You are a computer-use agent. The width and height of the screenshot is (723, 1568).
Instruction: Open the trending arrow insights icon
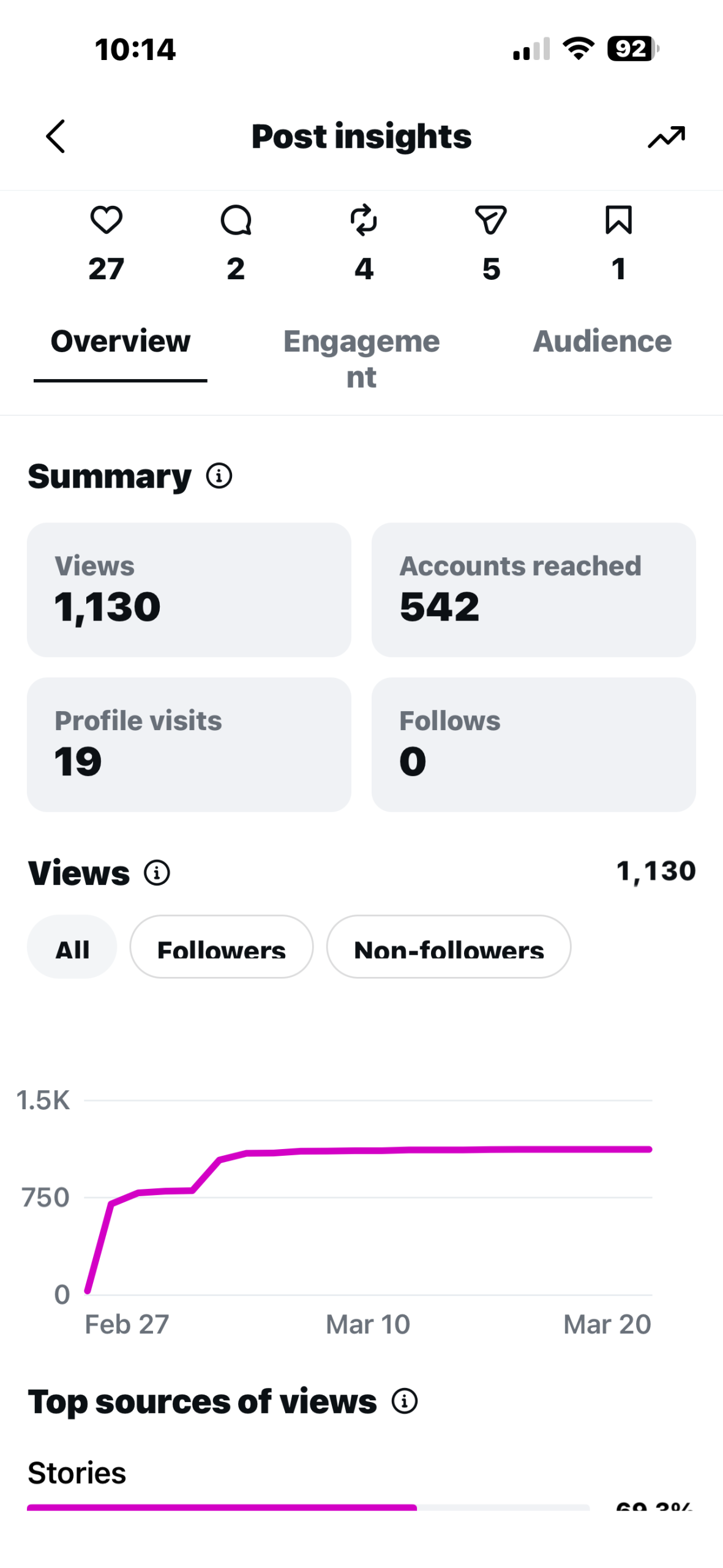(666, 137)
